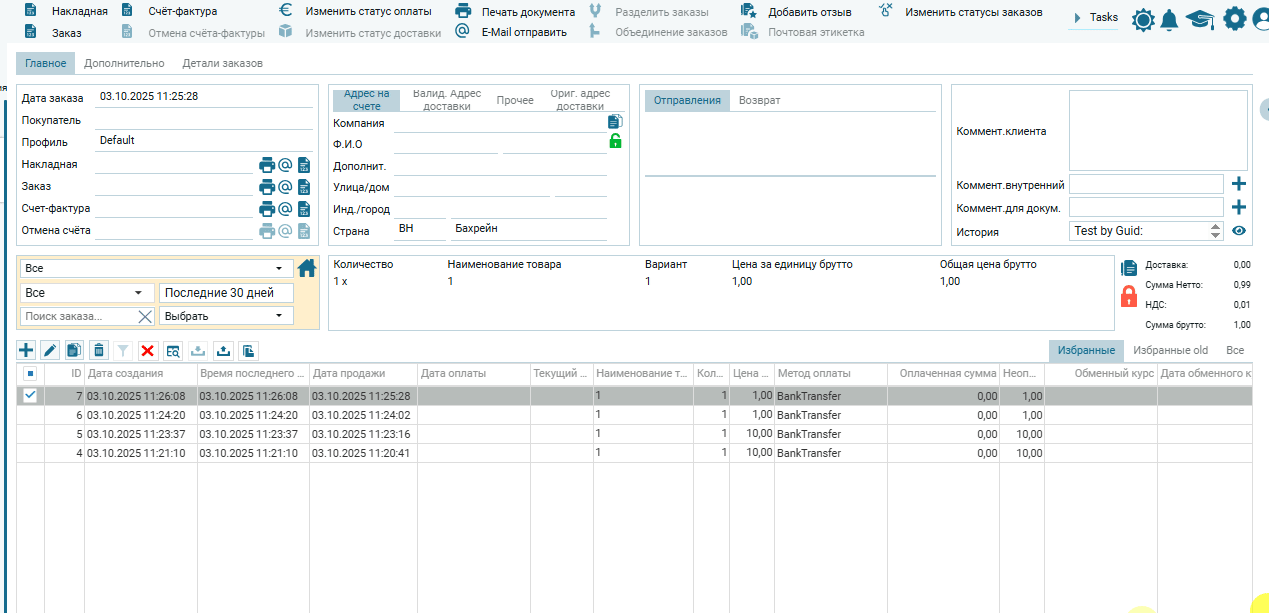Click the notifications bell icon
1269x613 pixels.
point(1168,19)
